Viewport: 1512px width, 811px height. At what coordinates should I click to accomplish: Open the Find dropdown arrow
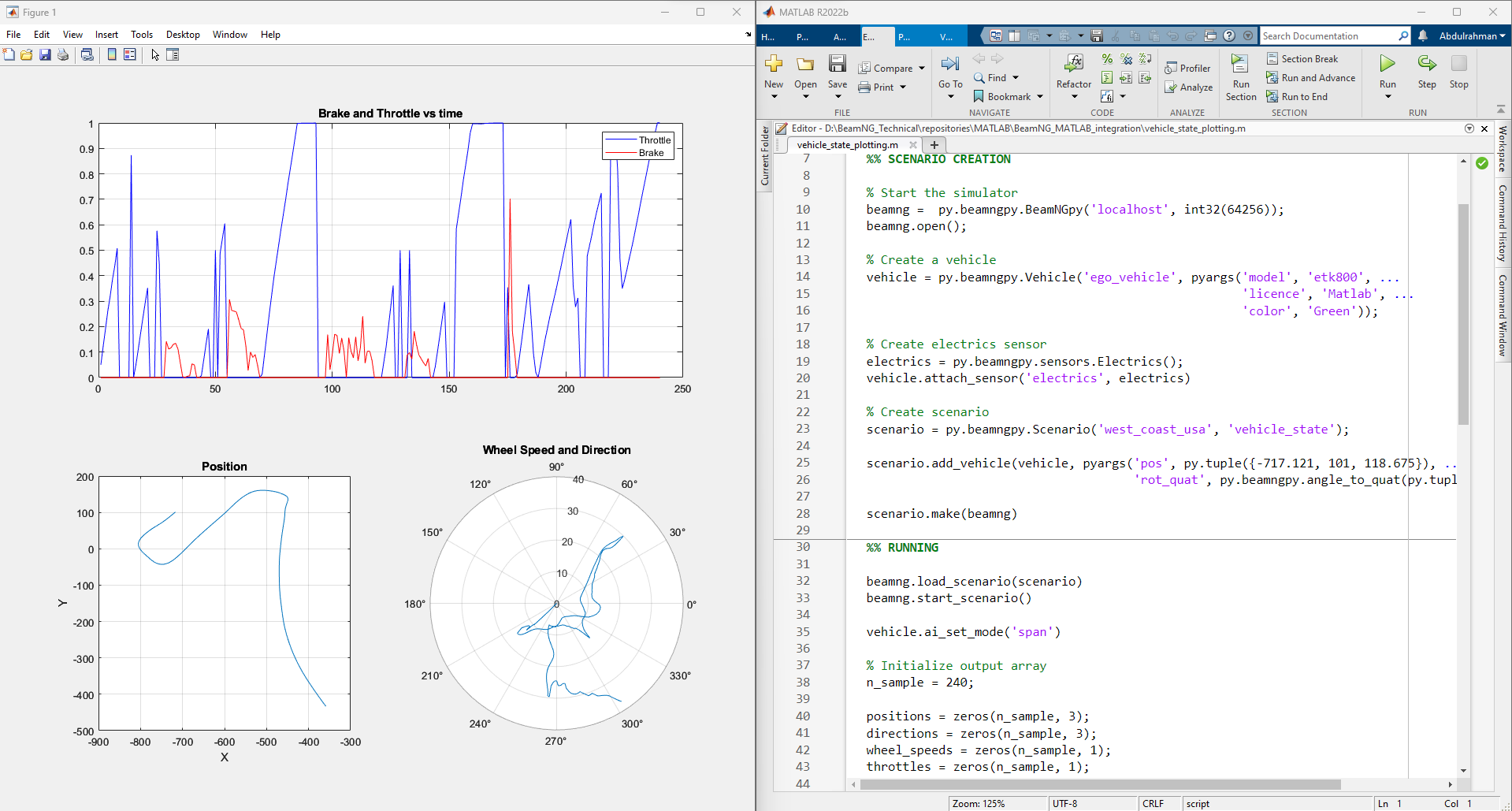pyautogui.click(x=1016, y=78)
